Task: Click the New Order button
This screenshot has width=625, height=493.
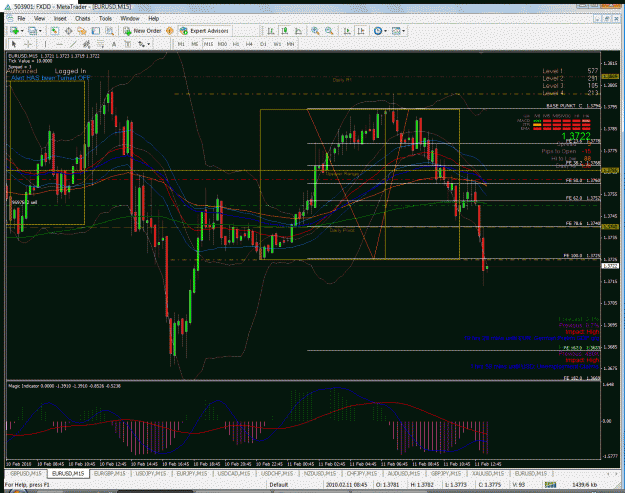Action: coord(142,31)
